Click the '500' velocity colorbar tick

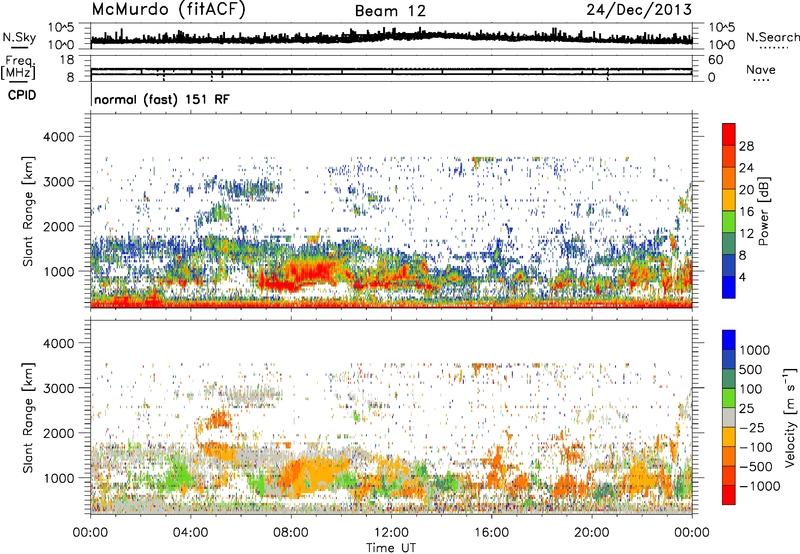751,369
